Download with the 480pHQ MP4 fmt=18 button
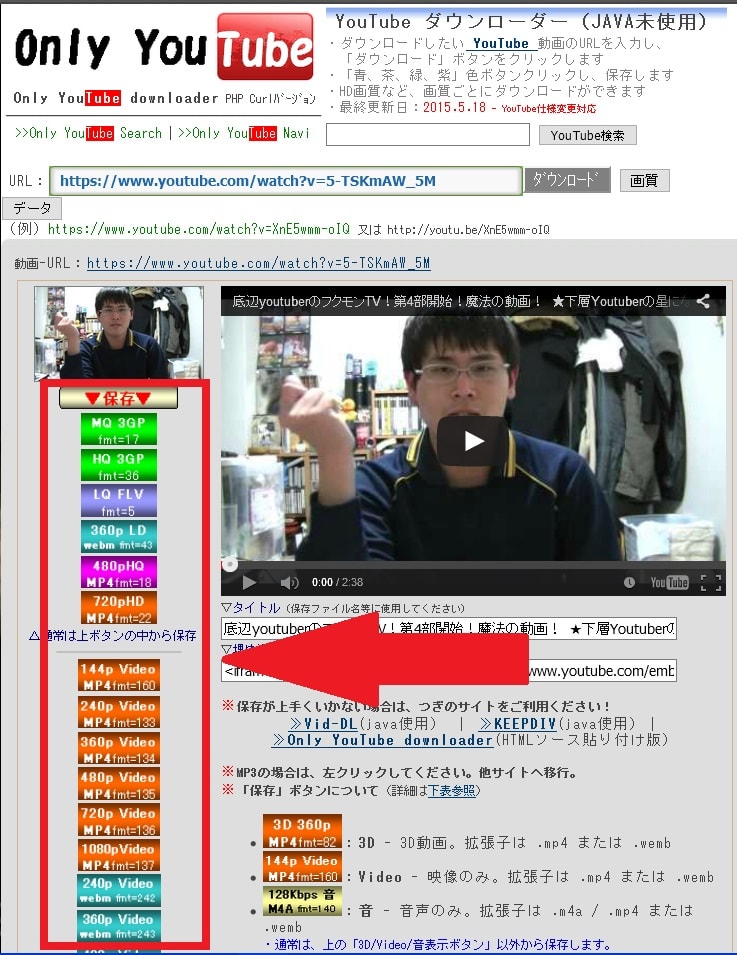 click(x=119, y=572)
